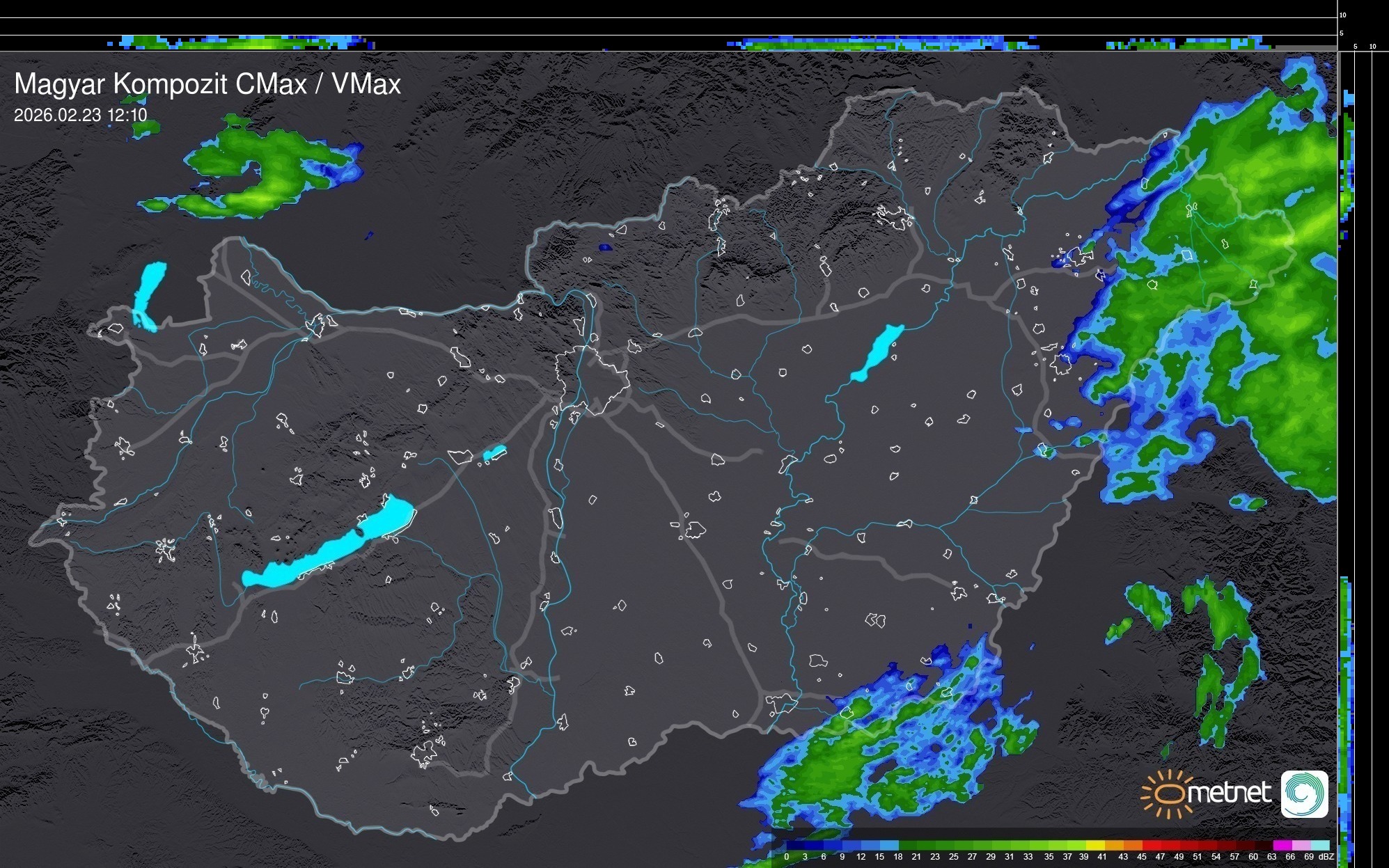Click the Budapest city outline

click(592, 379)
